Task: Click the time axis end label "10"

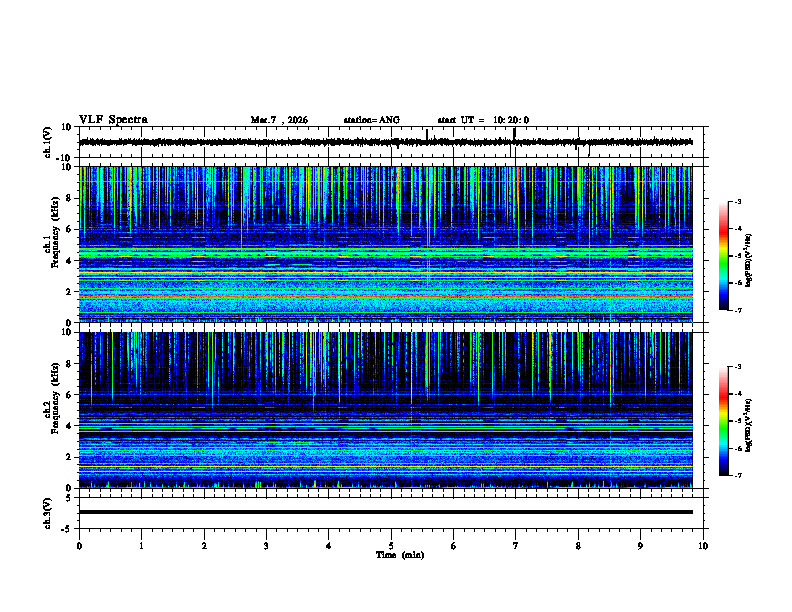Action: click(703, 546)
